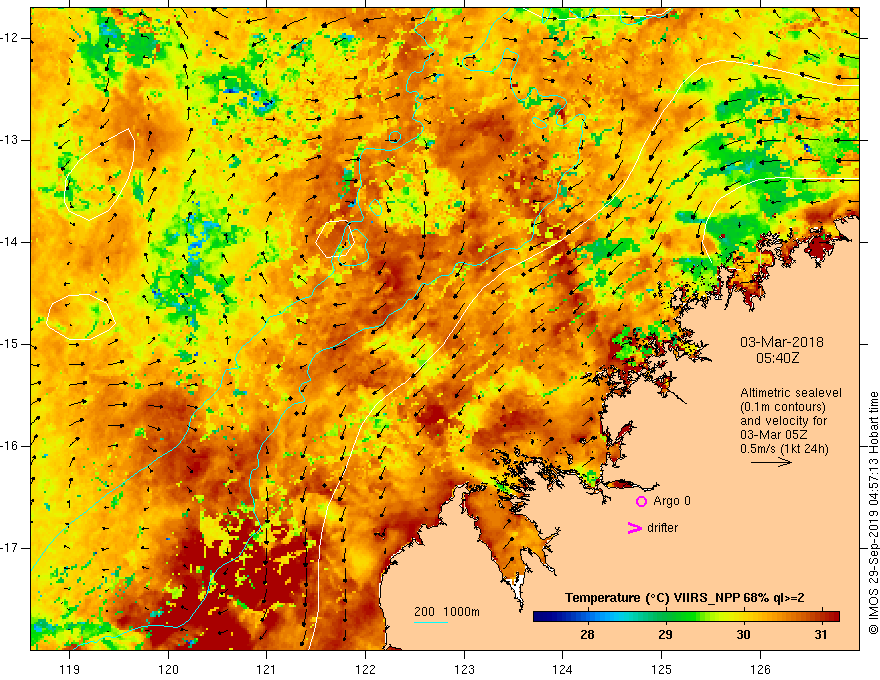This screenshot has height=680, width=880.
Task: Click longitude axis label 124
Action: point(563,669)
